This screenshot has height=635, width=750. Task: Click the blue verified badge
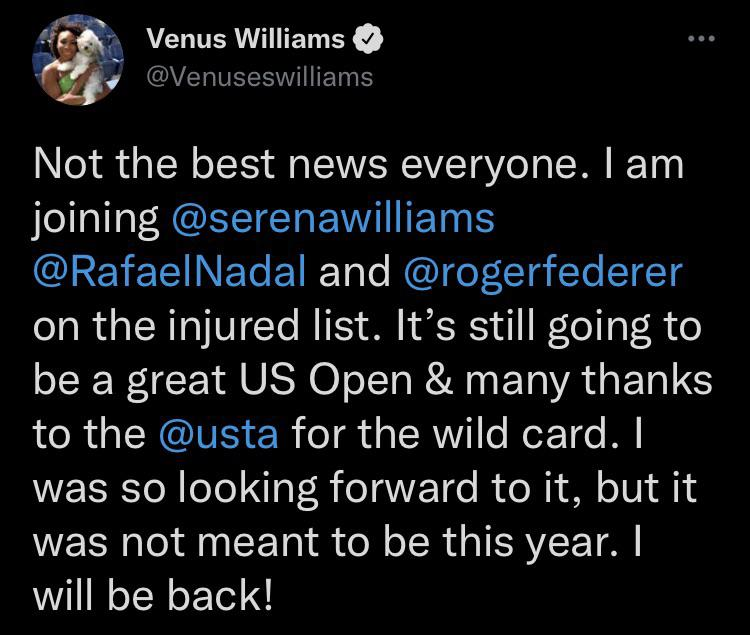pyautogui.click(x=369, y=41)
